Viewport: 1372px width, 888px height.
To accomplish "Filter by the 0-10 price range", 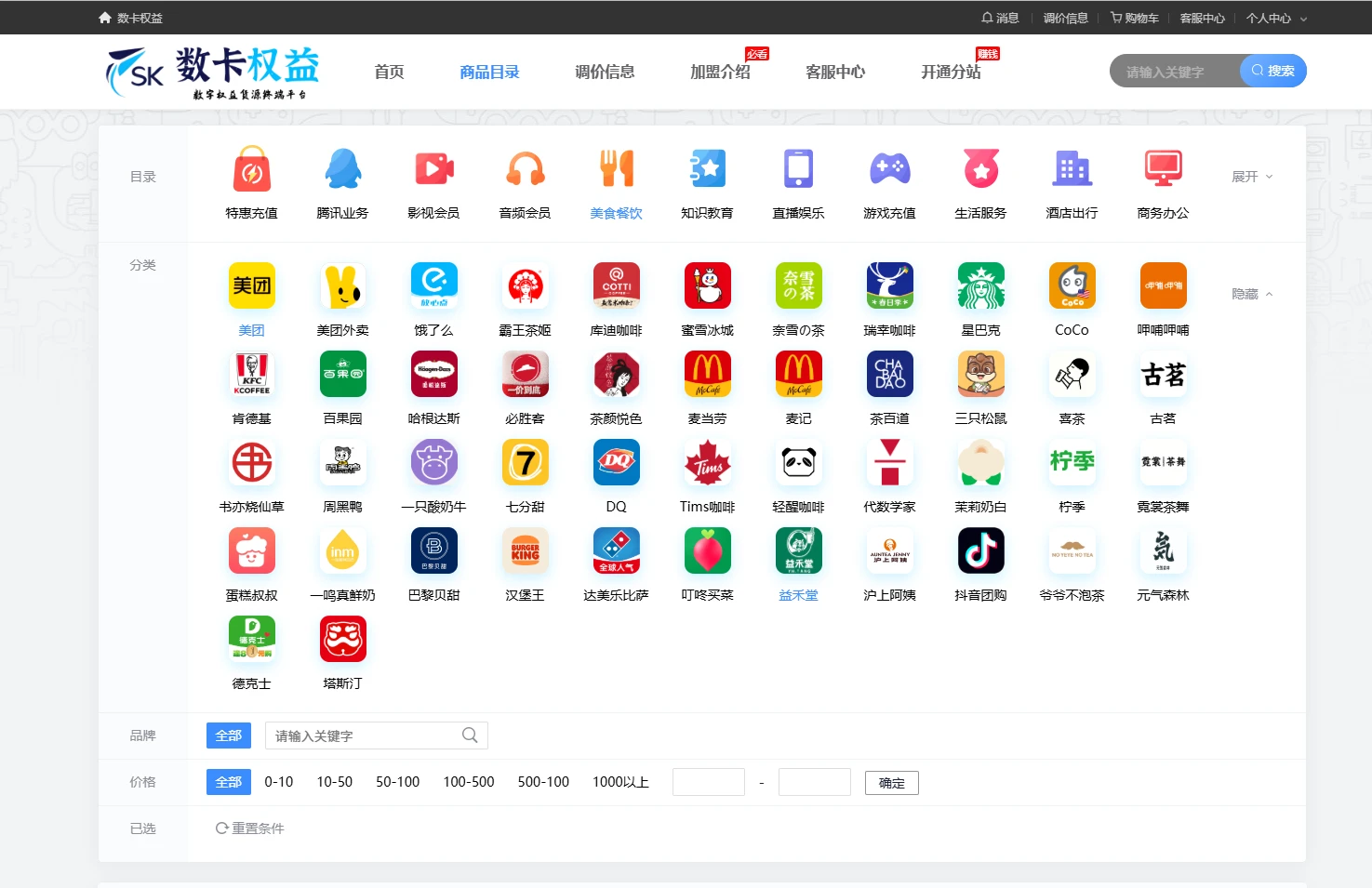I will [x=279, y=782].
